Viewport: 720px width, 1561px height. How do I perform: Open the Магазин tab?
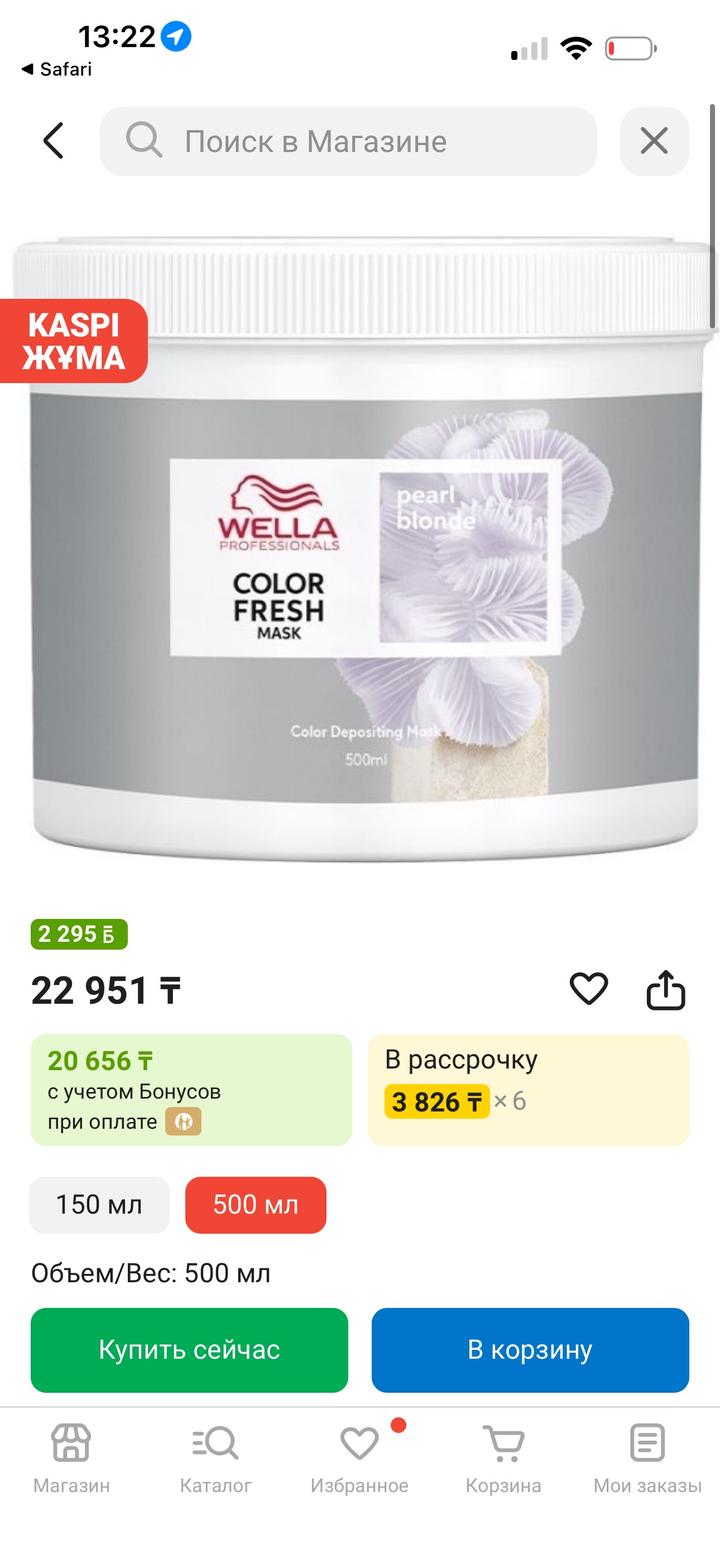(71, 1459)
